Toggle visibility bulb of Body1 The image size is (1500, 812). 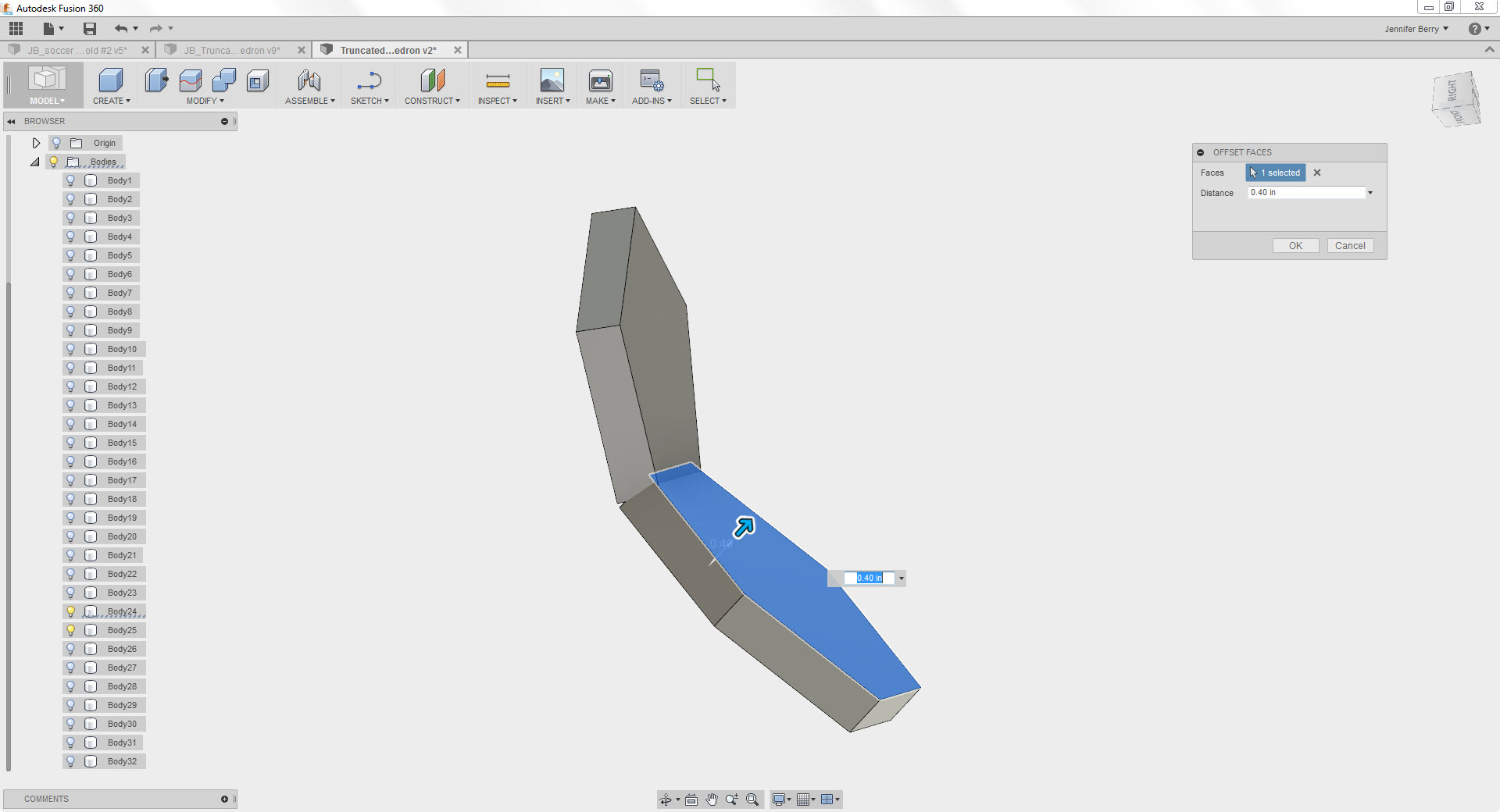[70, 180]
